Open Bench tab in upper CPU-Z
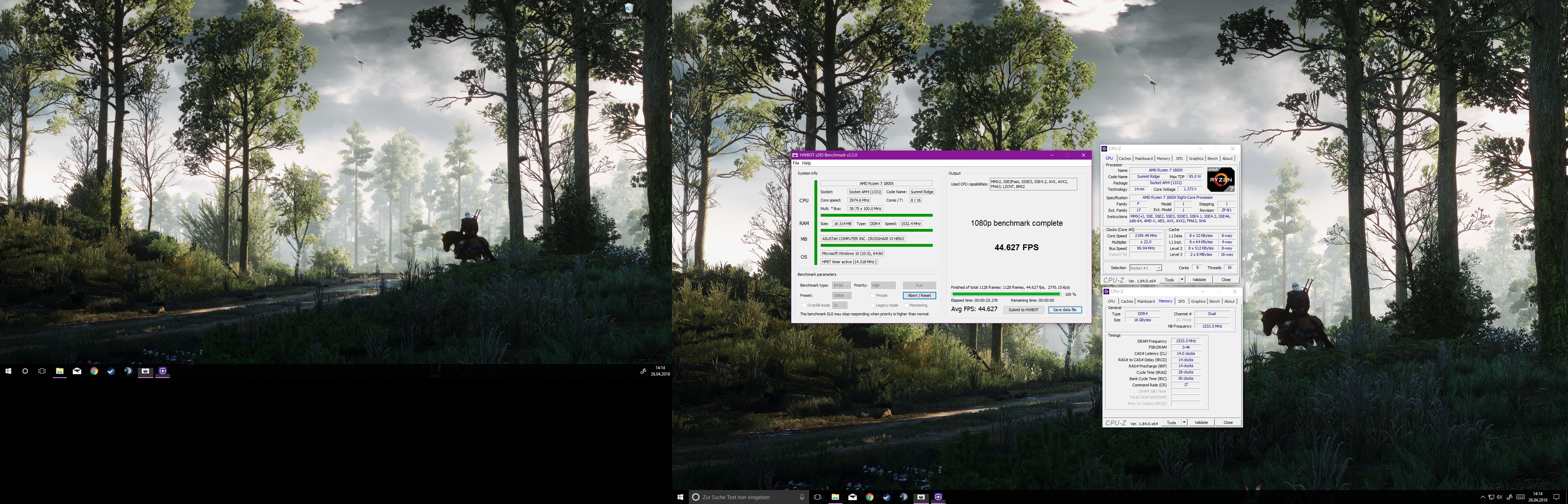The image size is (1568, 504). point(1212,158)
